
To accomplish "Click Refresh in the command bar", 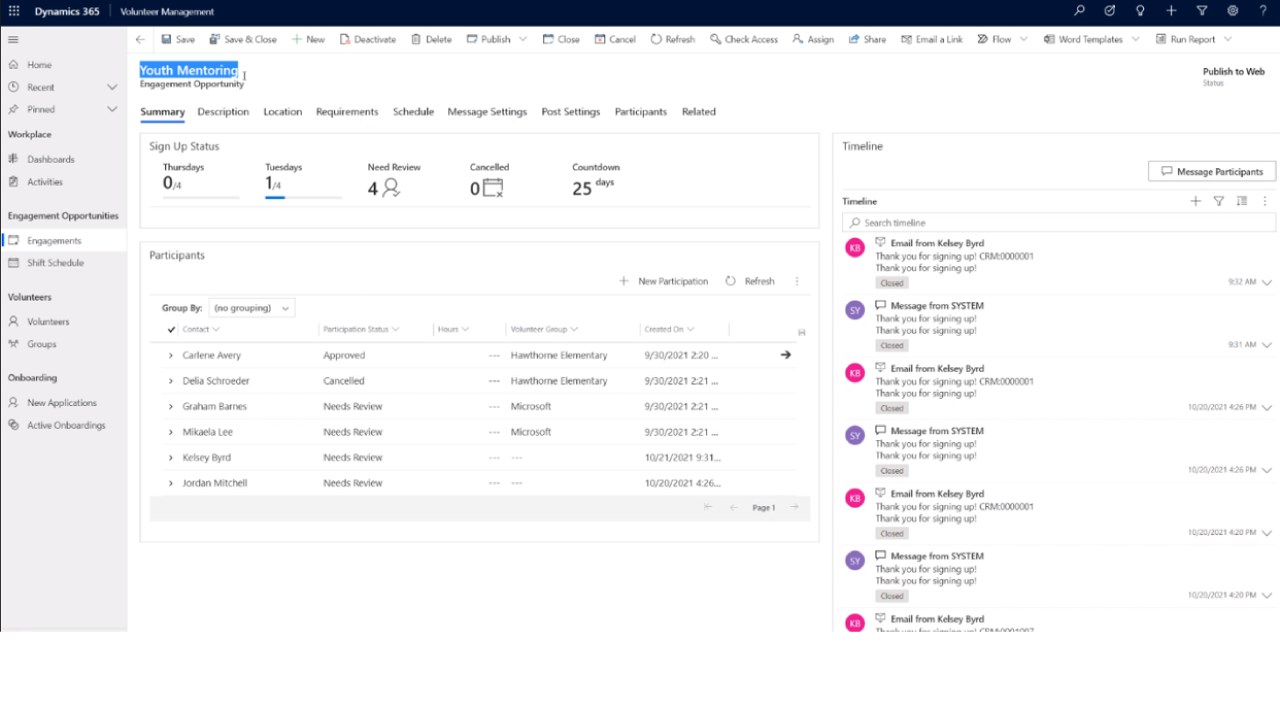I will click(673, 39).
